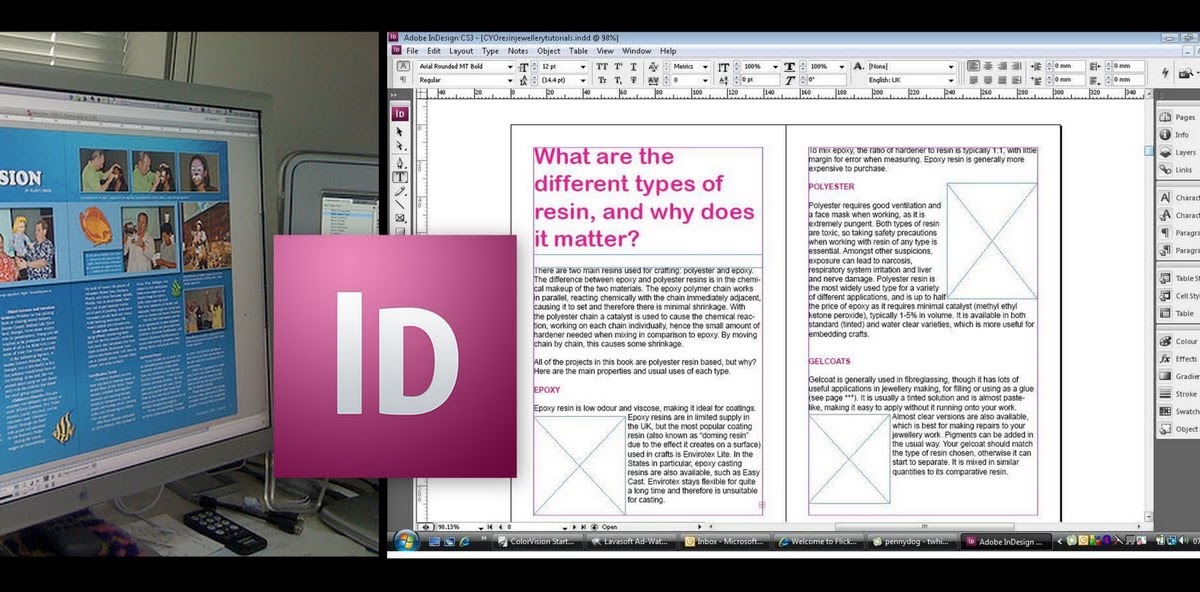Open the Pages panel

[1178, 117]
